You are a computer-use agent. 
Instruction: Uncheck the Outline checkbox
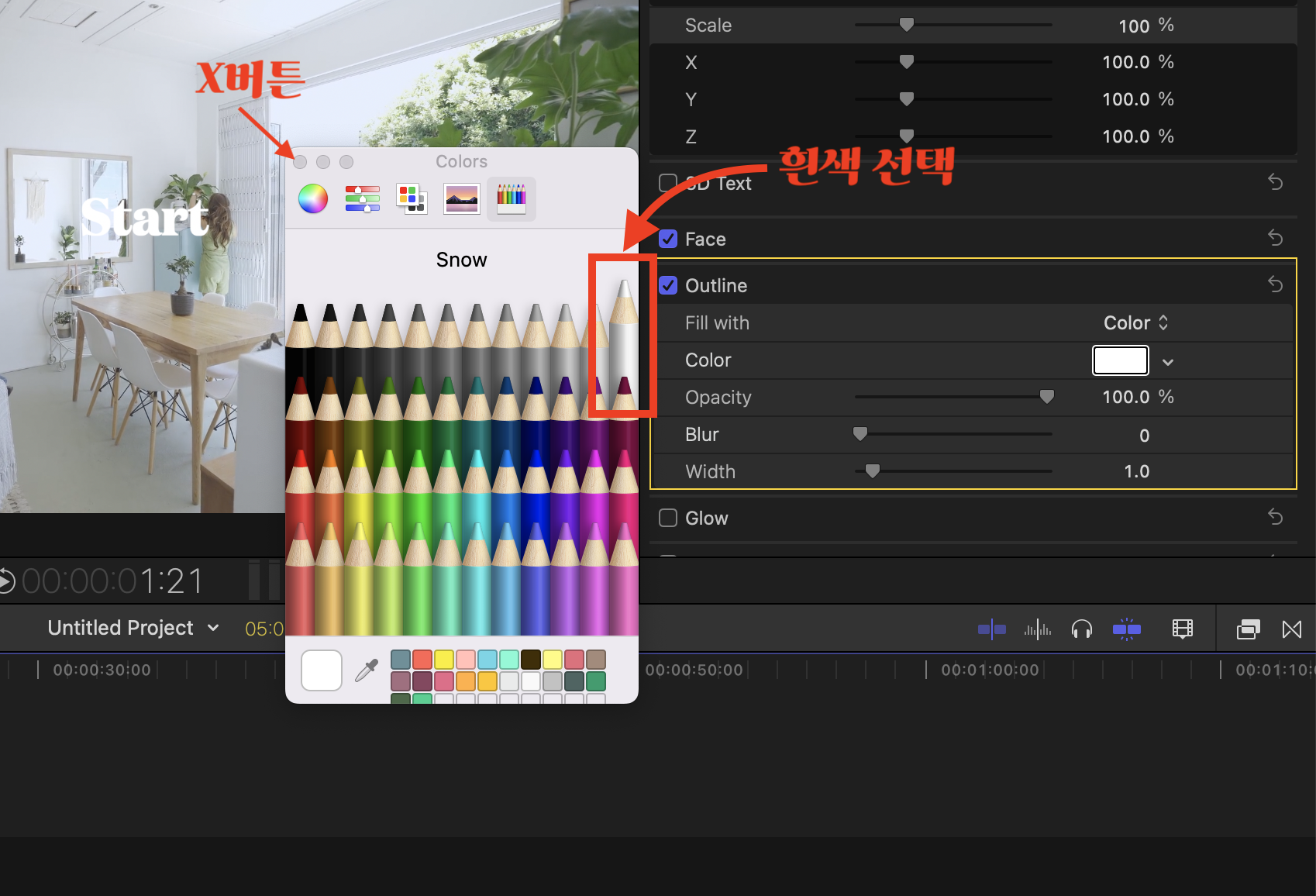click(668, 285)
